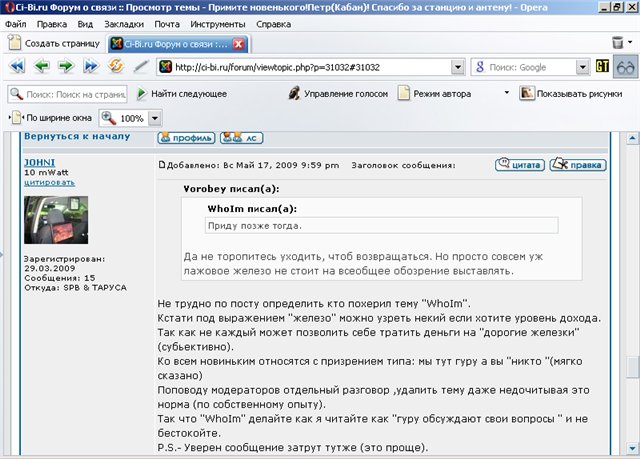640x459 pixels.
Task: Toggle Режим автора (author mode)
Action: (439, 93)
